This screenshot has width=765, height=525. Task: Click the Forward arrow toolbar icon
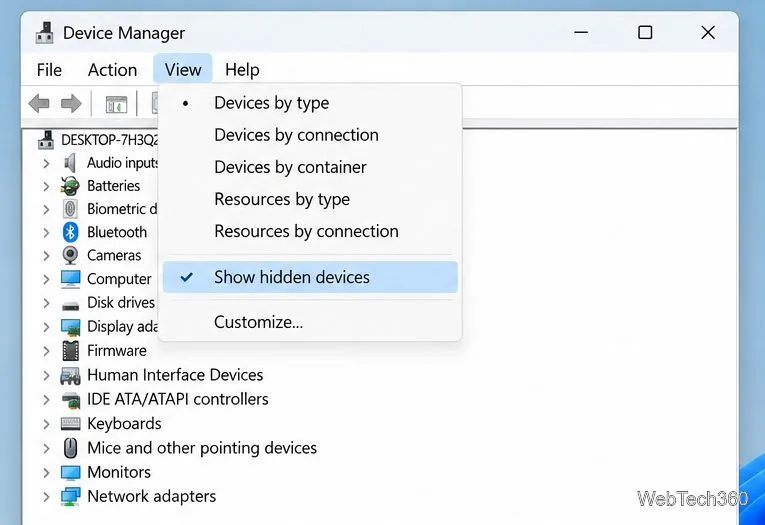coord(71,103)
